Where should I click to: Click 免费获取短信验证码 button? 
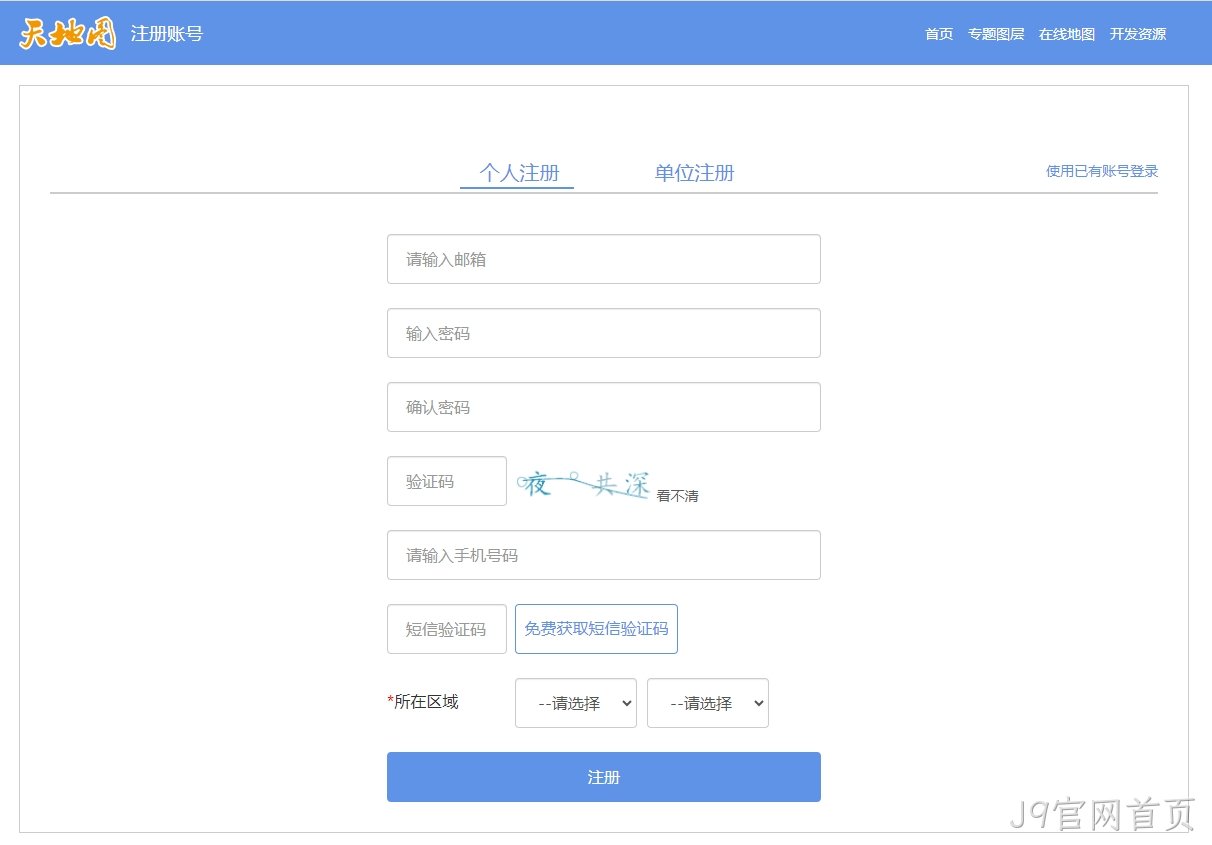596,629
